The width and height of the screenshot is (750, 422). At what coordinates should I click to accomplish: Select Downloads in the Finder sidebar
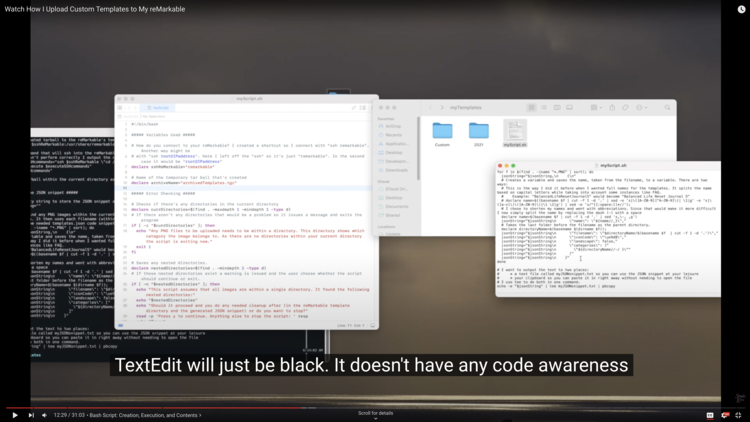point(393,170)
